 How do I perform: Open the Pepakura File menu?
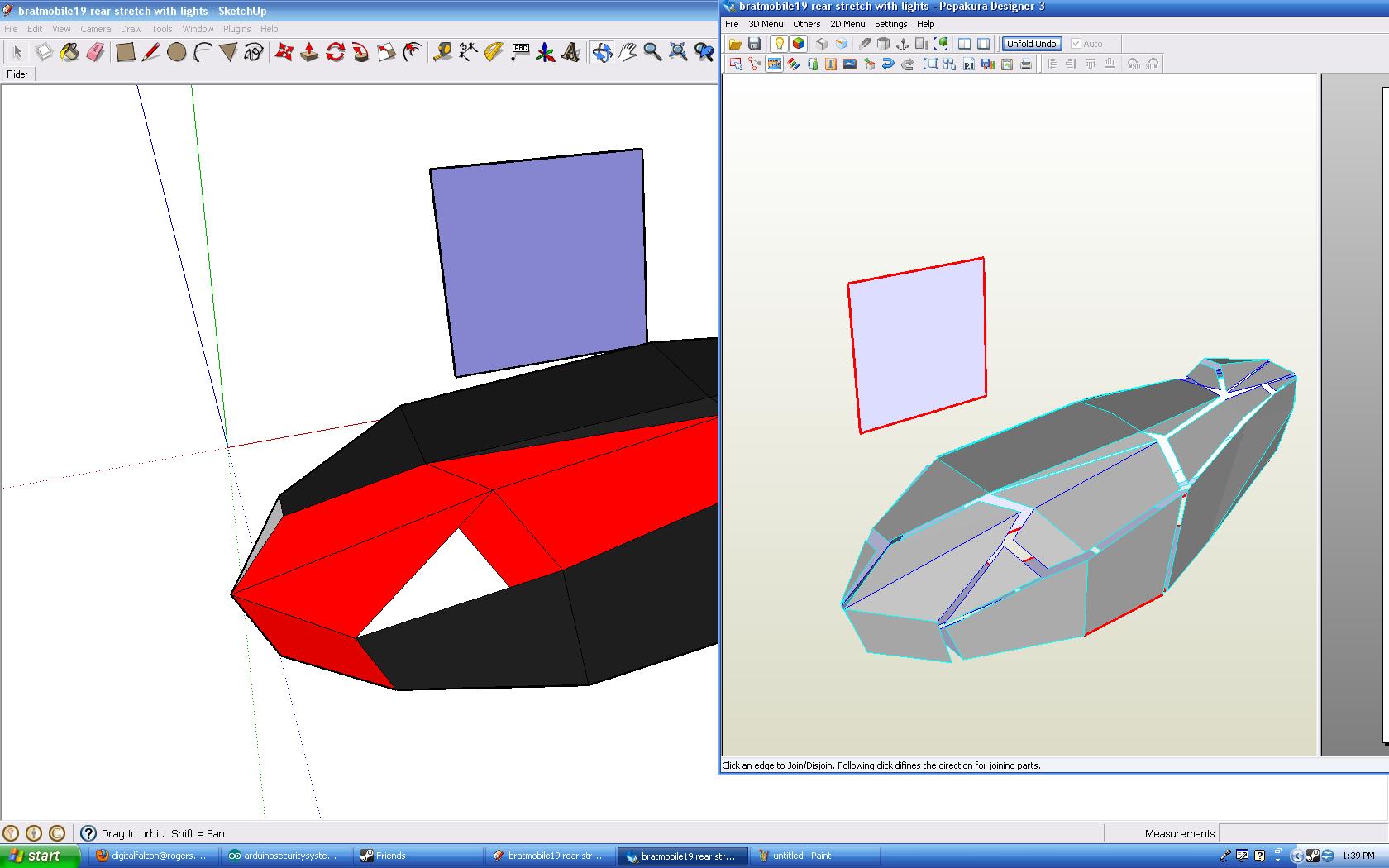coord(732,24)
